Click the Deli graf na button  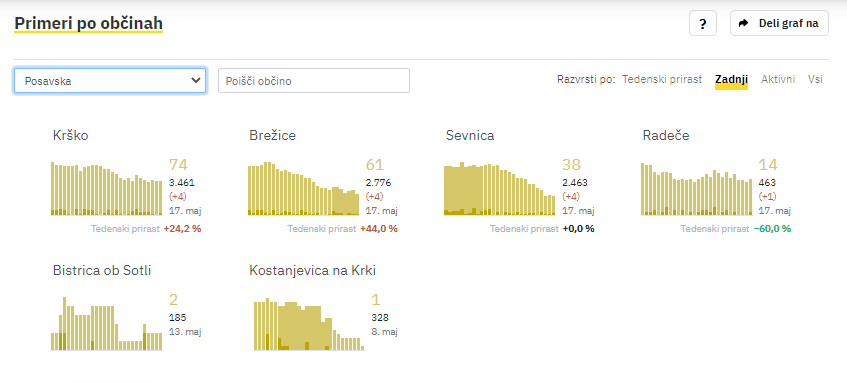click(779, 23)
